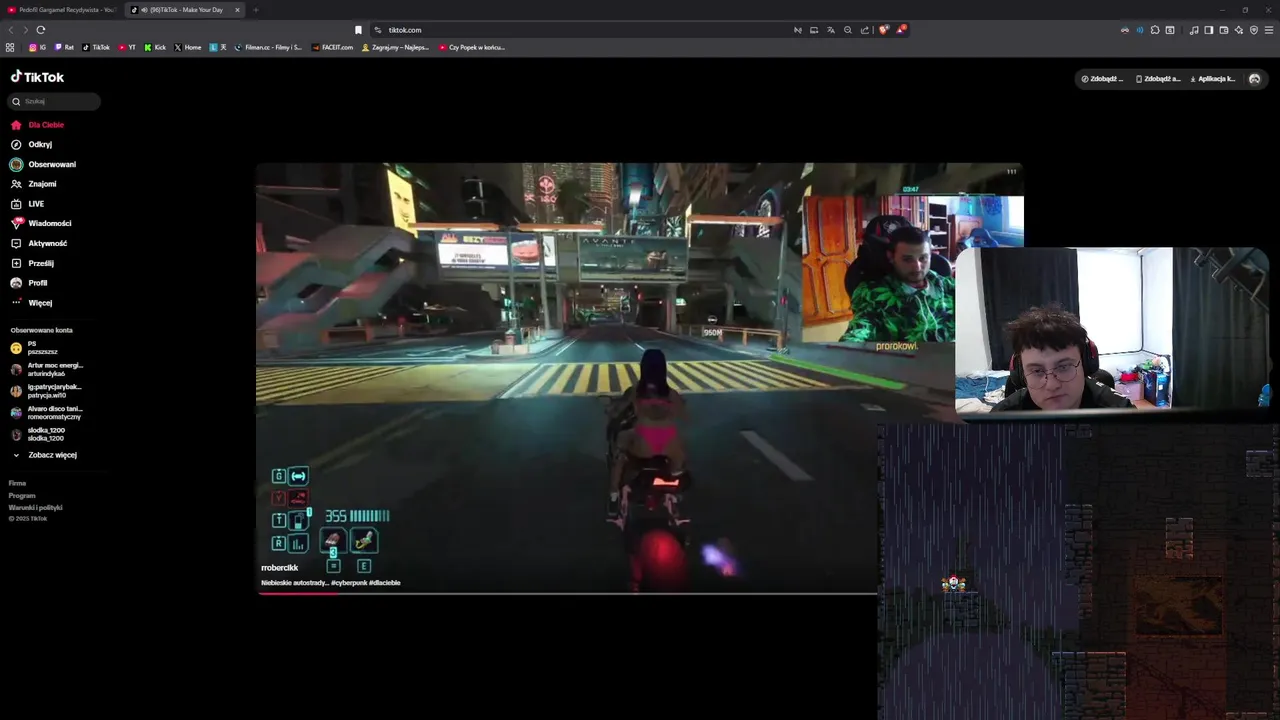
Task: Expand the Program footer section
Action: point(22,495)
